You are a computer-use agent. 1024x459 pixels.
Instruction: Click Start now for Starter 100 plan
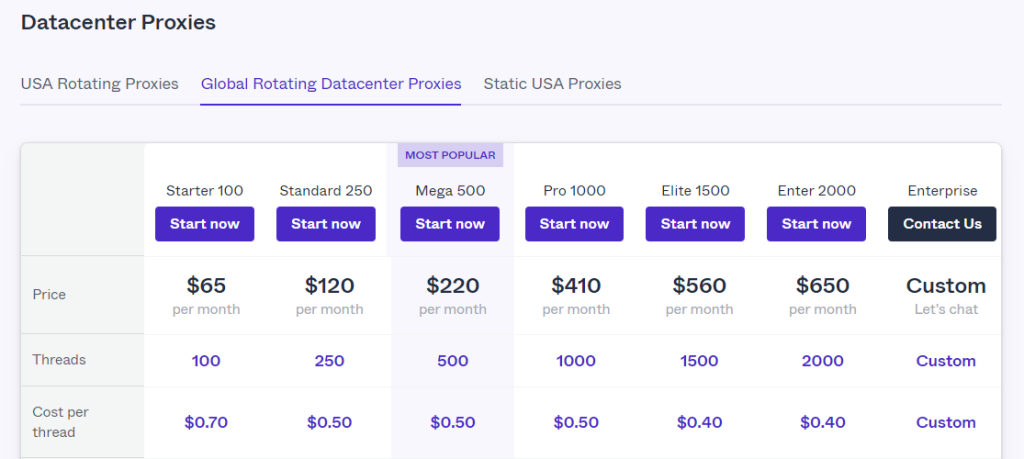[x=205, y=224]
